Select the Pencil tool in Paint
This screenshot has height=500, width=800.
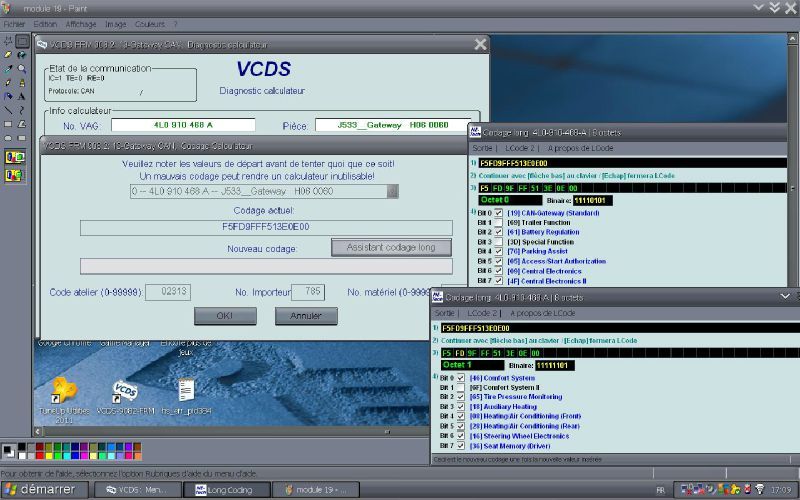tap(8, 83)
